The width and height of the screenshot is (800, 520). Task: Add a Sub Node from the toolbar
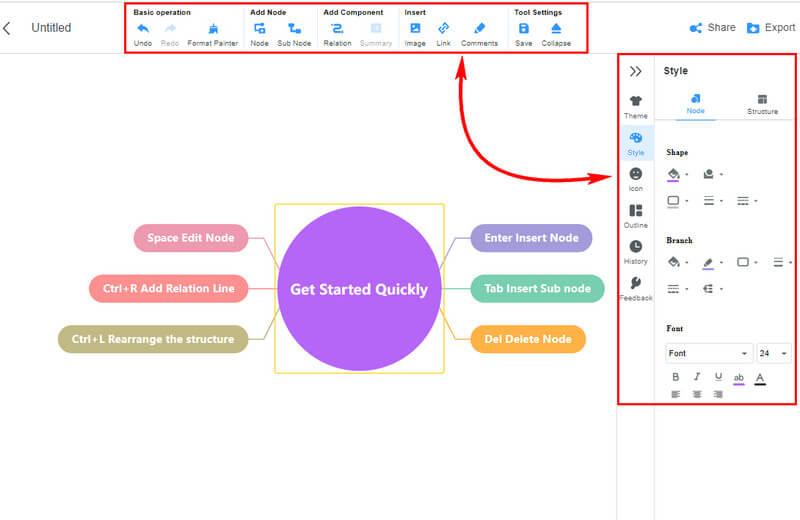click(x=294, y=29)
